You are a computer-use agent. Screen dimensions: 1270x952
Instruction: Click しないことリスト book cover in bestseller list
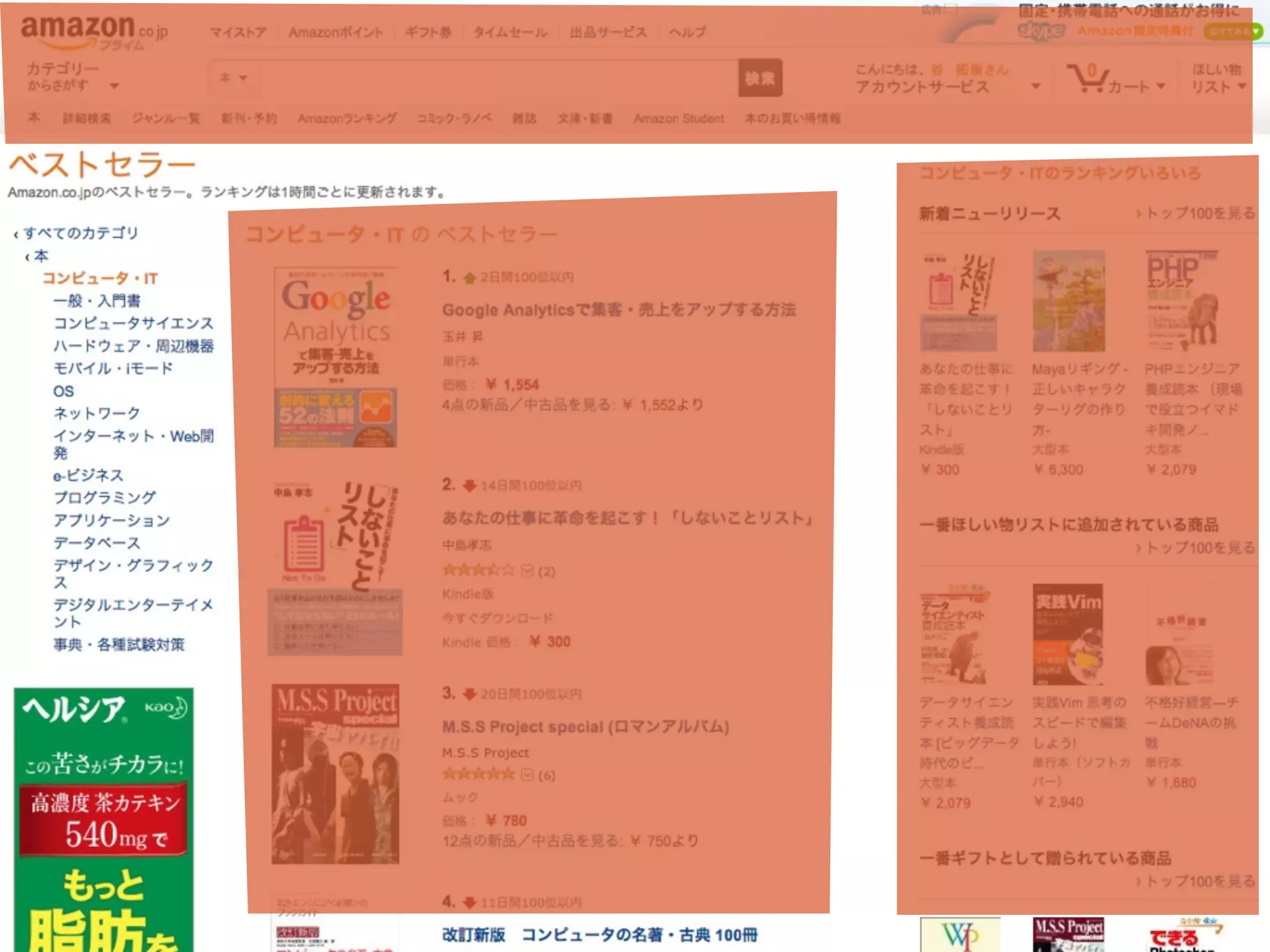(x=335, y=568)
